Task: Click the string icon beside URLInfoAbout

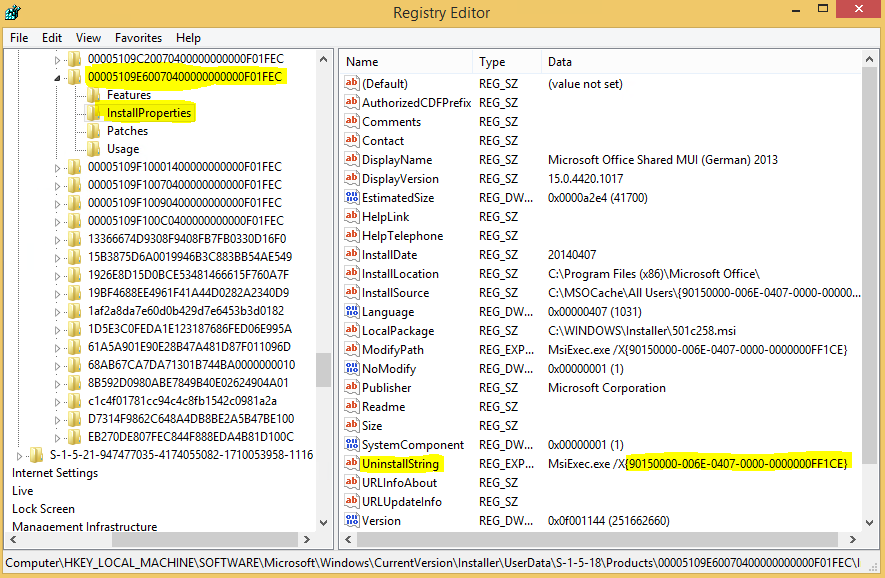Action: pos(352,482)
